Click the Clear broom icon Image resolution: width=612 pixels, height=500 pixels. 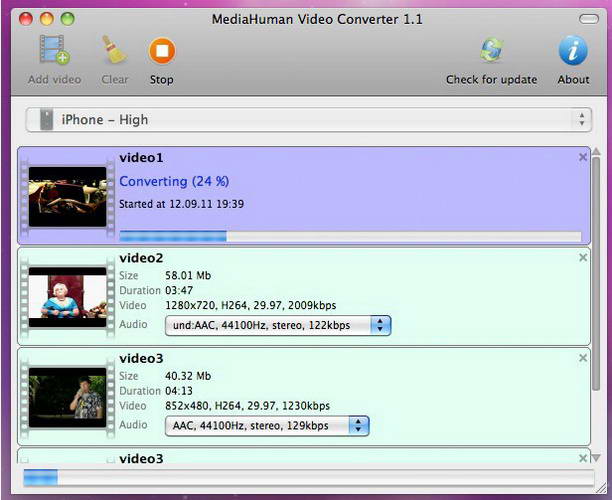[114, 50]
